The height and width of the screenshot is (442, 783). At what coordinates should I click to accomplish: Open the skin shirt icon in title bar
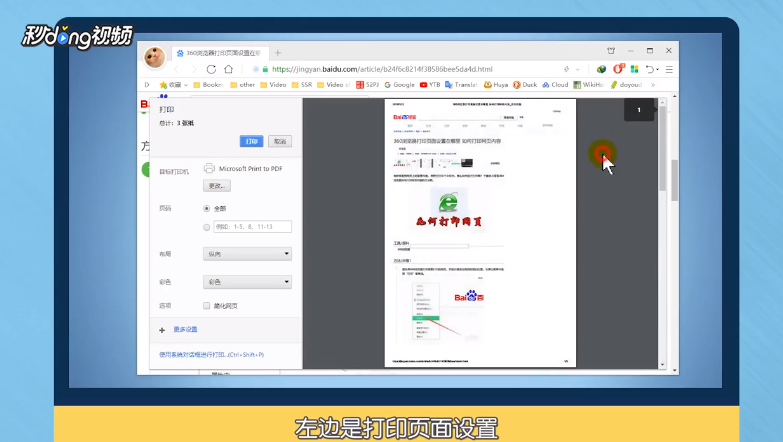pyautogui.click(x=611, y=50)
